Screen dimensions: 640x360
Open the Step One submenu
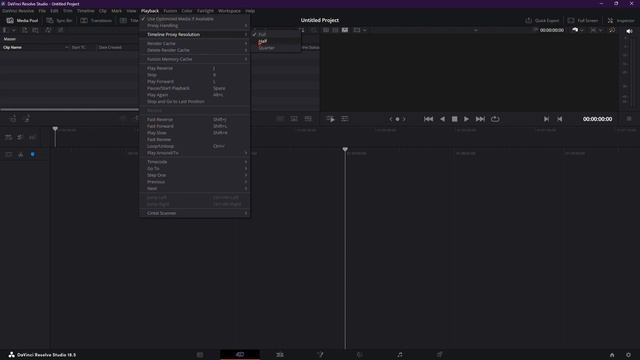point(195,175)
